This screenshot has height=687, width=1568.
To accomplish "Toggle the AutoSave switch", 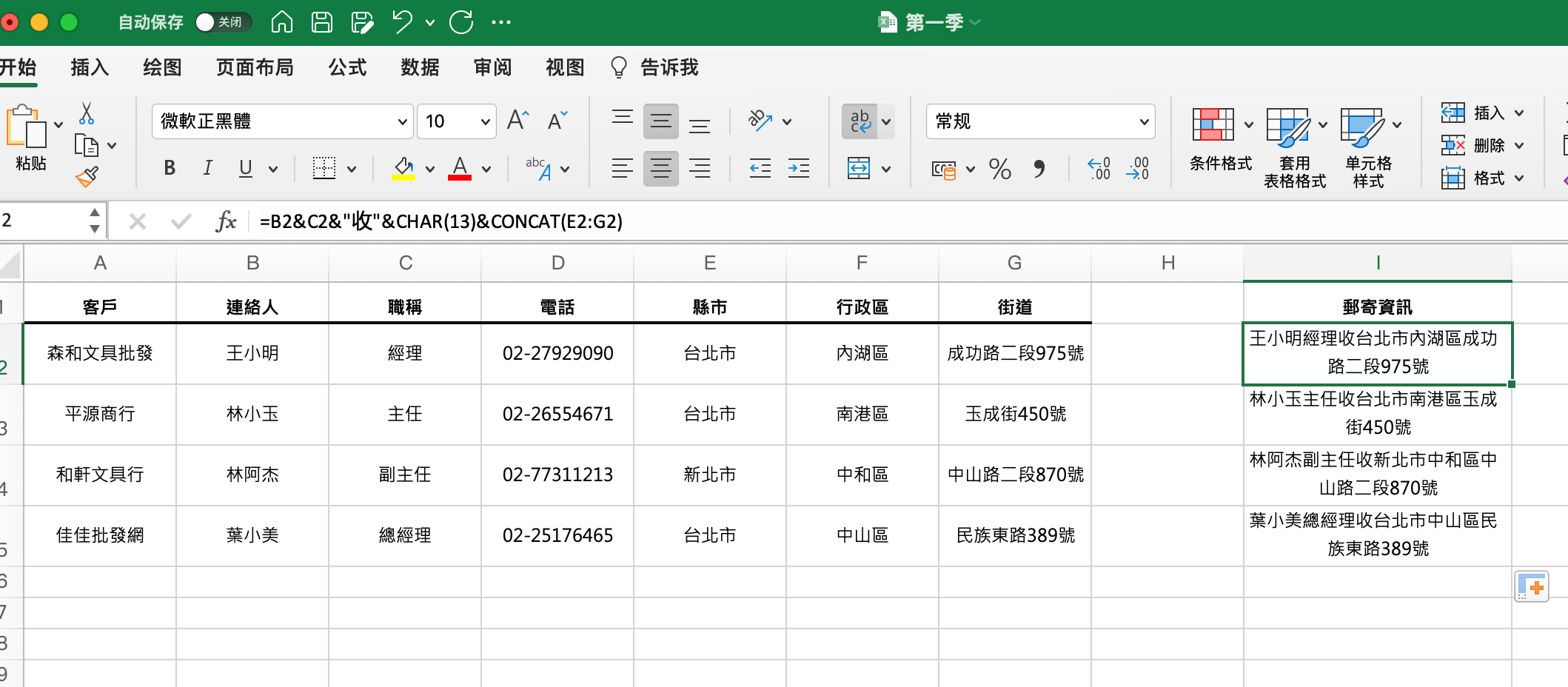I will [224, 22].
